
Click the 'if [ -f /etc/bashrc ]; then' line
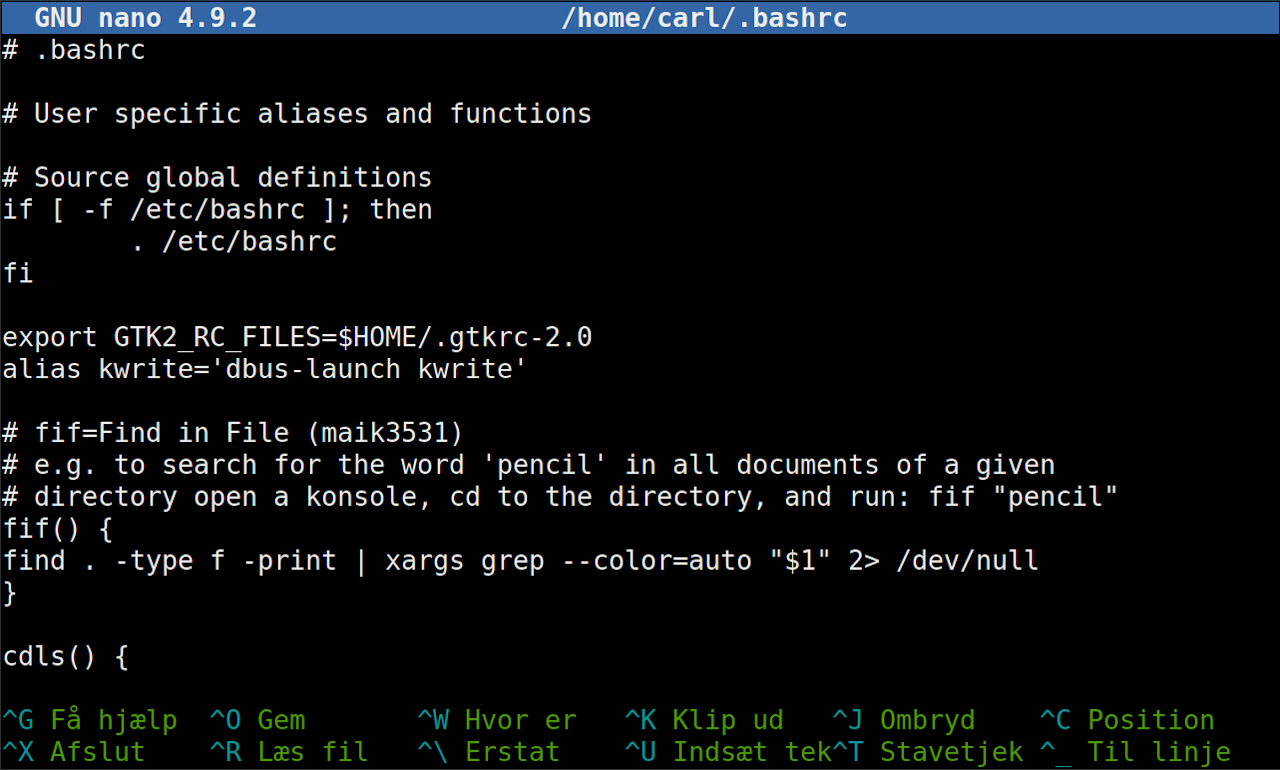pyautogui.click(x=217, y=210)
